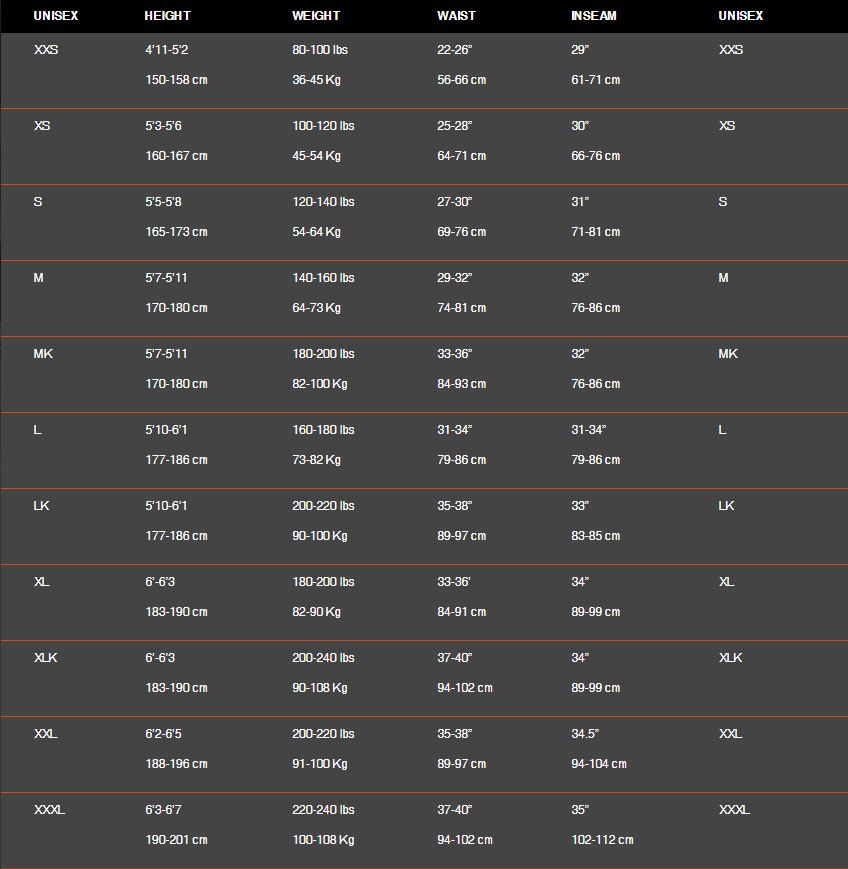Viewport: 848px width, 869px height.
Task: Click the 100-120 lbs weight cell
Action: coord(323,126)
